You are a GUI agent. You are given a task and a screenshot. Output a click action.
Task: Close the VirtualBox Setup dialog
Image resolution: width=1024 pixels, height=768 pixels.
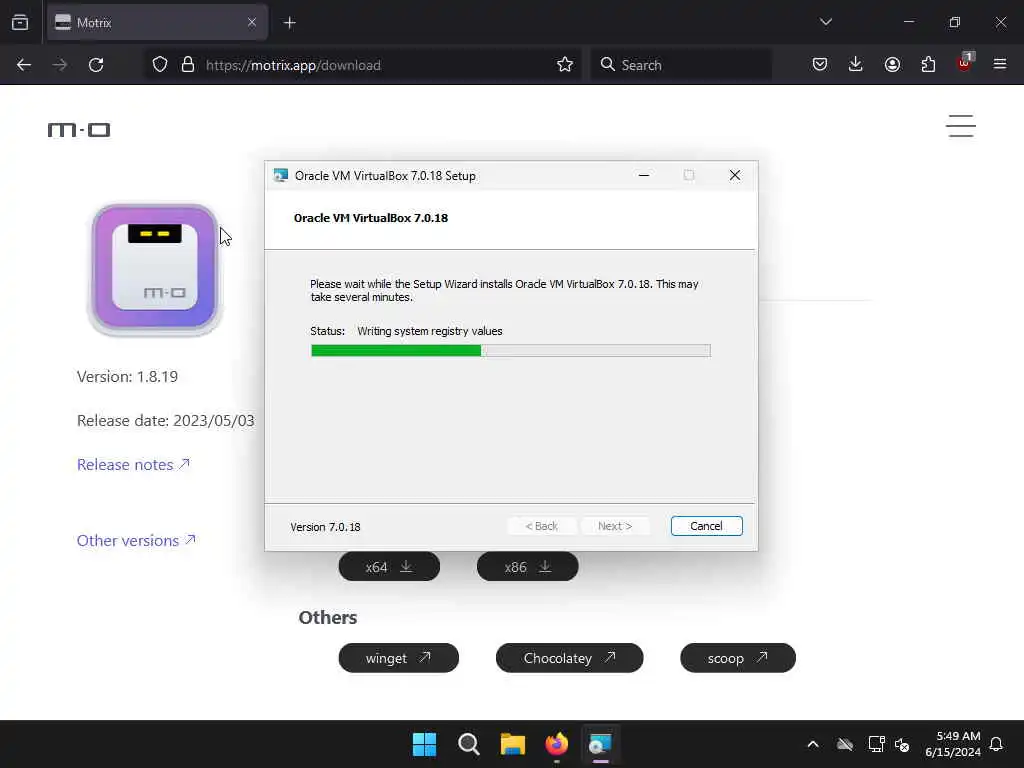pos(735,175)
